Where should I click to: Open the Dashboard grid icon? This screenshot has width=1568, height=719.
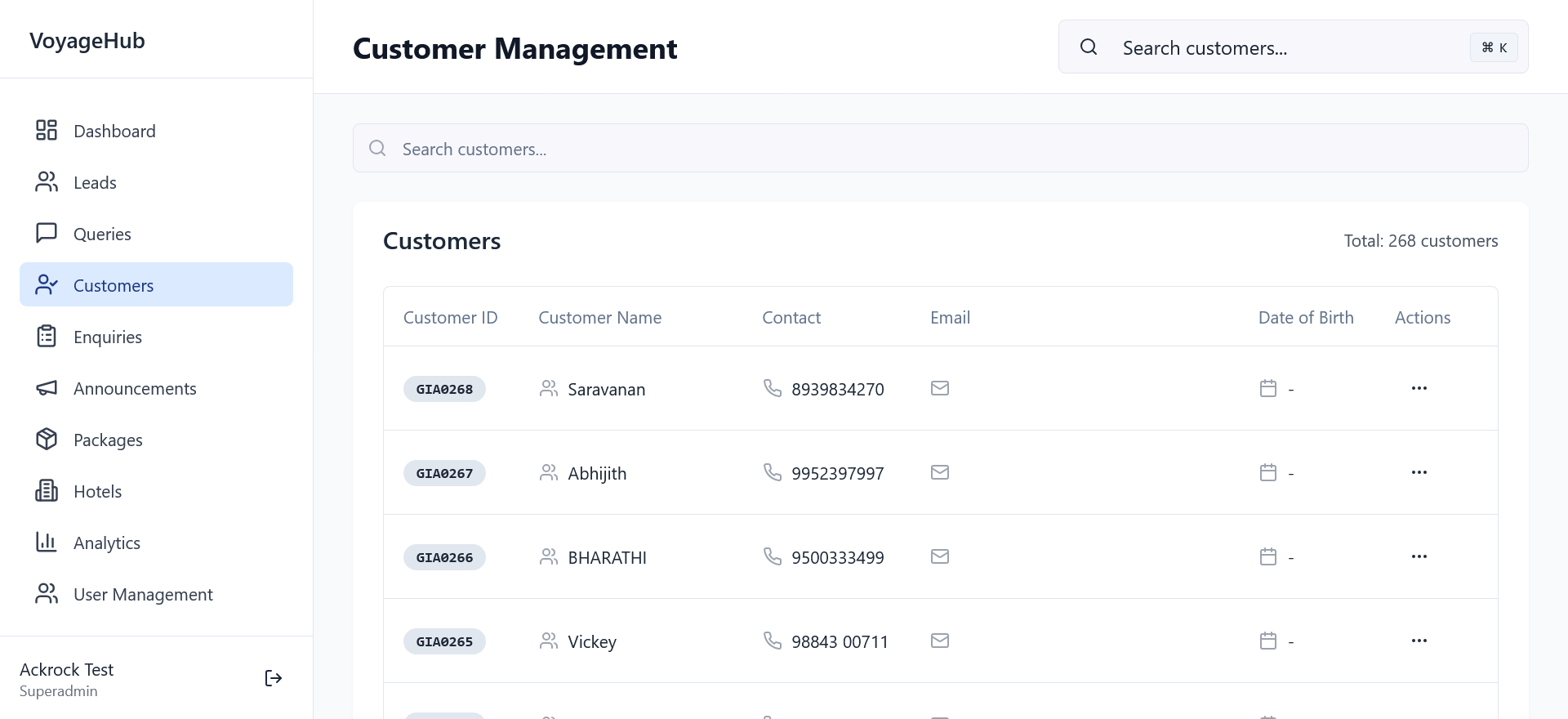pos(47,130)
